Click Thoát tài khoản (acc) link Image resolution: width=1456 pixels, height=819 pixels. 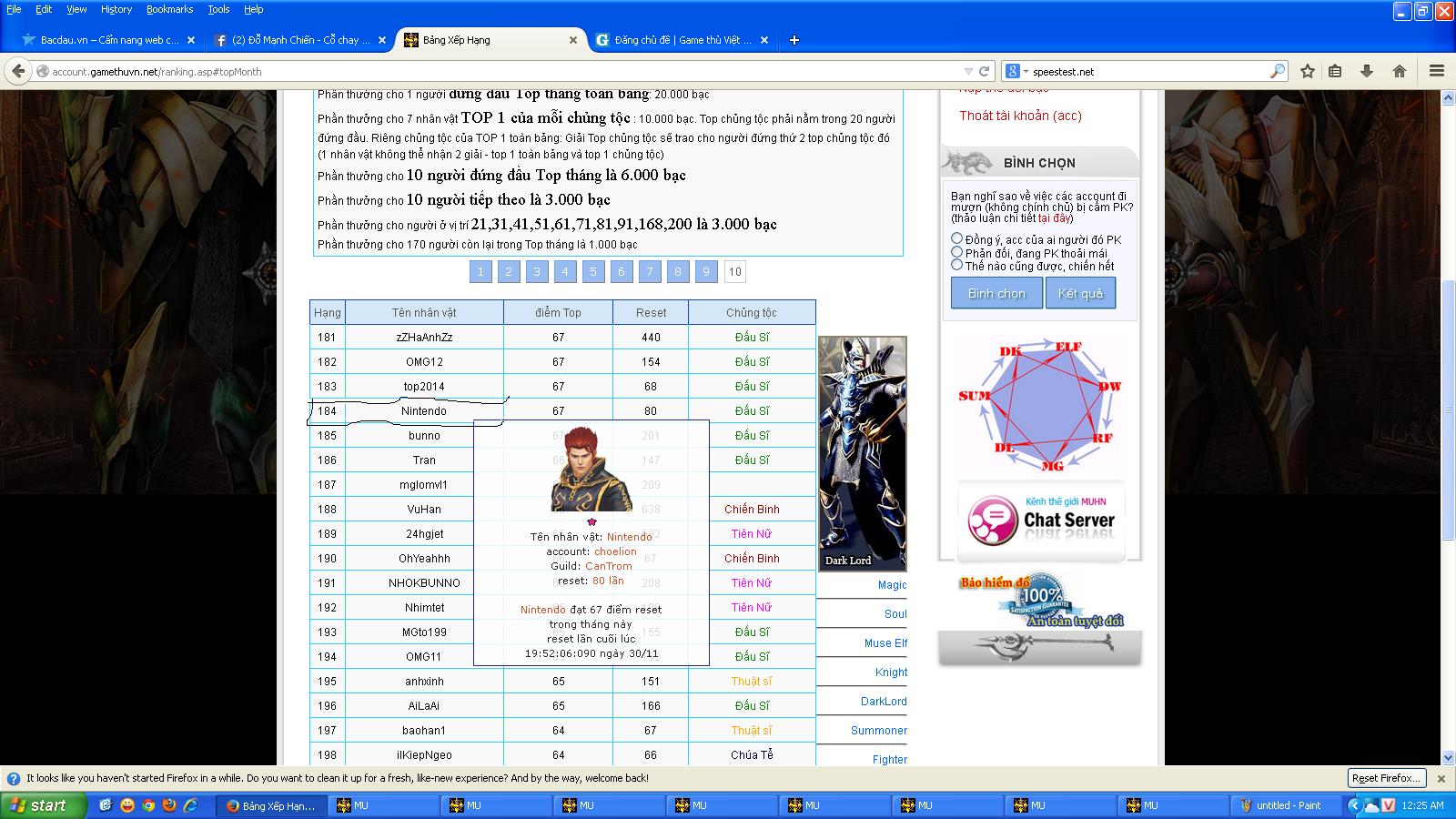coord(1020,116)
